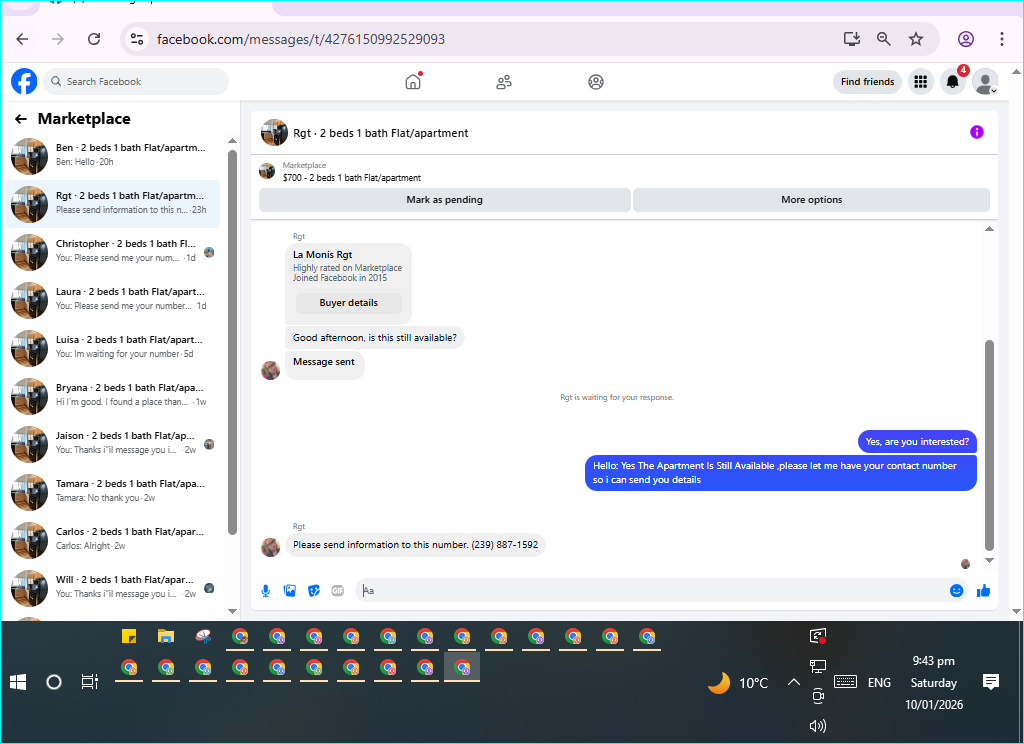Open Ben's conversation in the list
This screenshot has height=744, width=1024.
(112, 155)
